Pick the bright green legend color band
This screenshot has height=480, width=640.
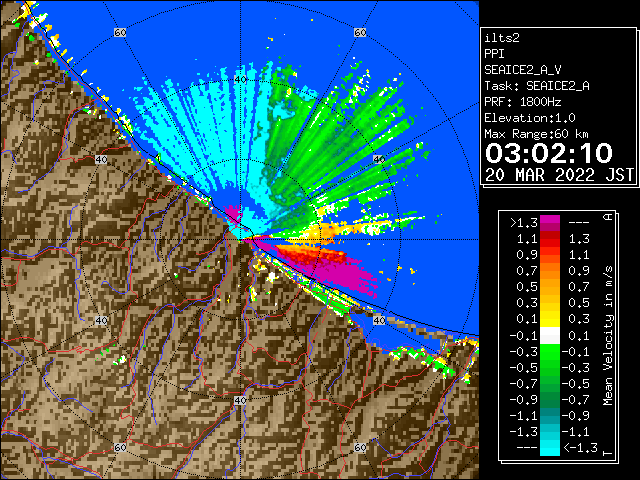[x=550, y=352]
